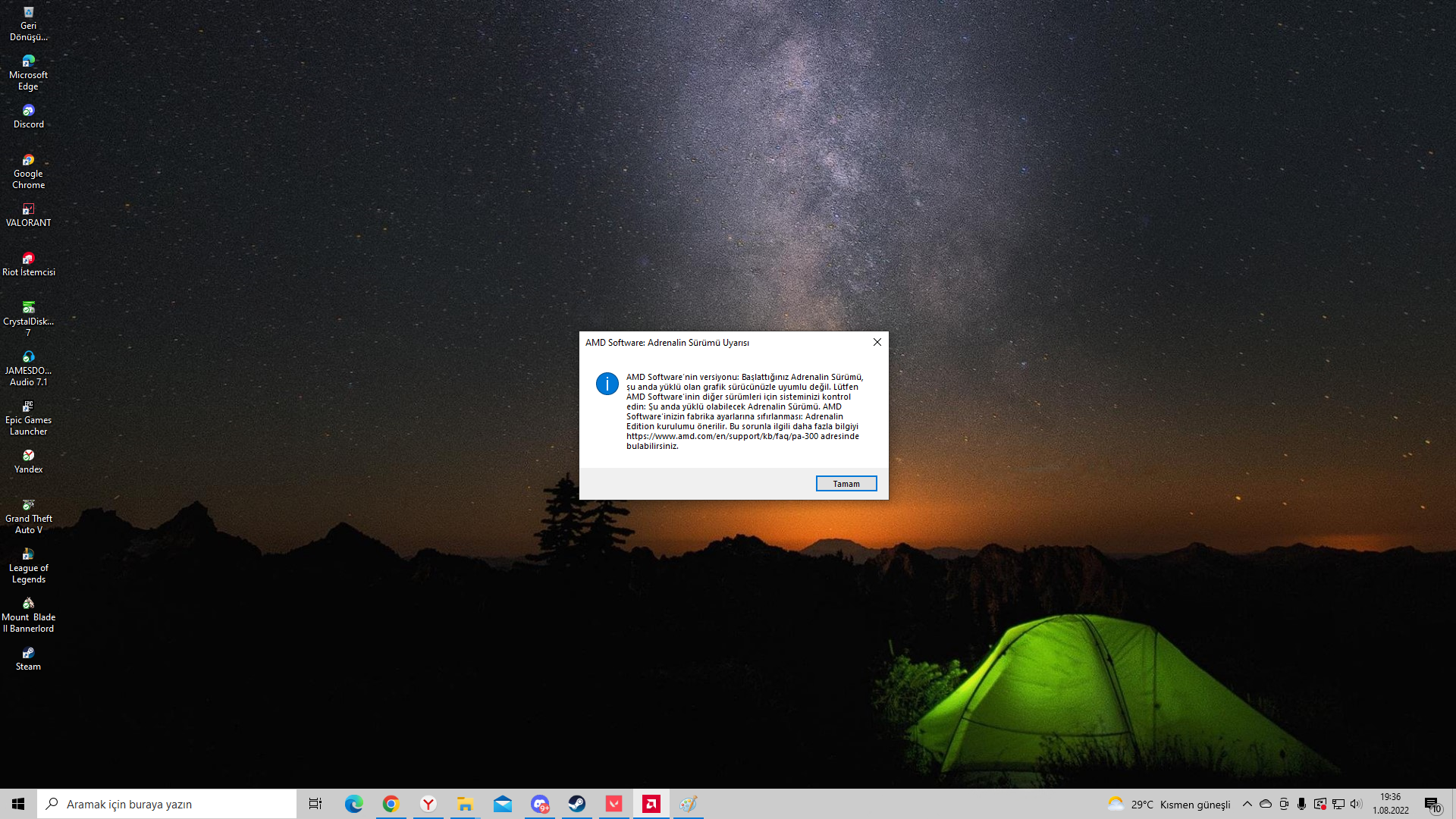Open the VALORANT taskbar icon
1456x819 pixels.
pos(613,804)
